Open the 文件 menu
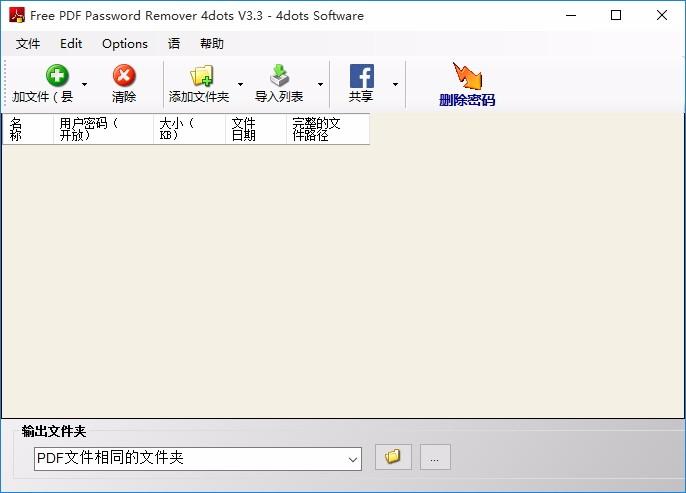Image resolution: width=686 pixels, height=493 pixels. point(28,44)
